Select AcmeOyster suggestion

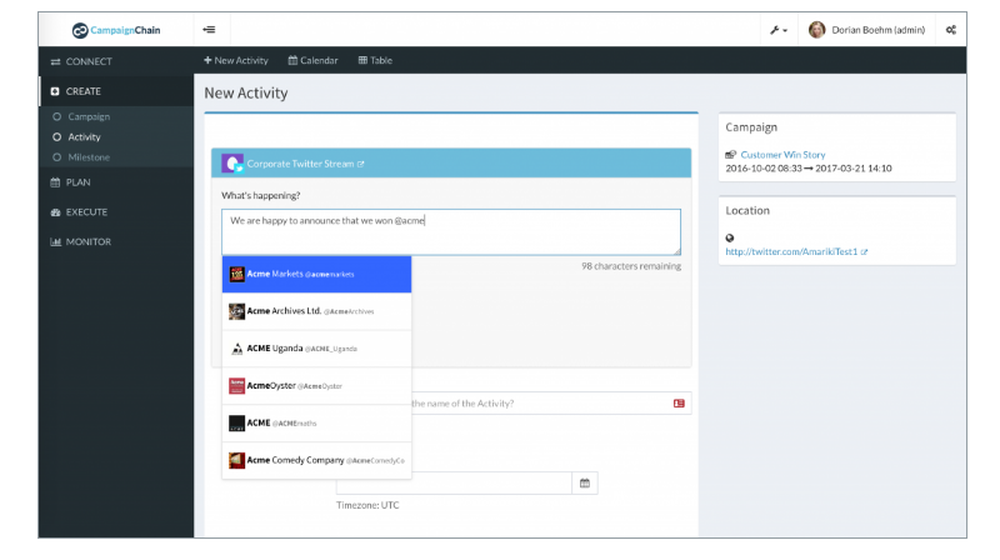(x=316, y=386)
